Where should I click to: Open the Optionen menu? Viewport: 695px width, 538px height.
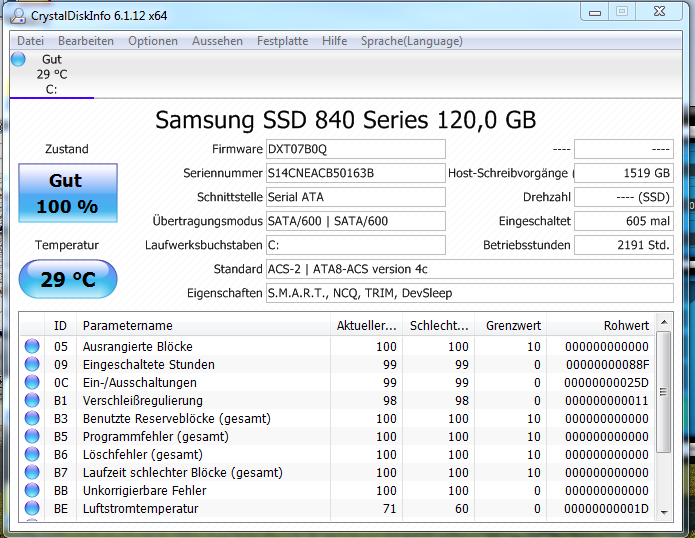(153, 41)
